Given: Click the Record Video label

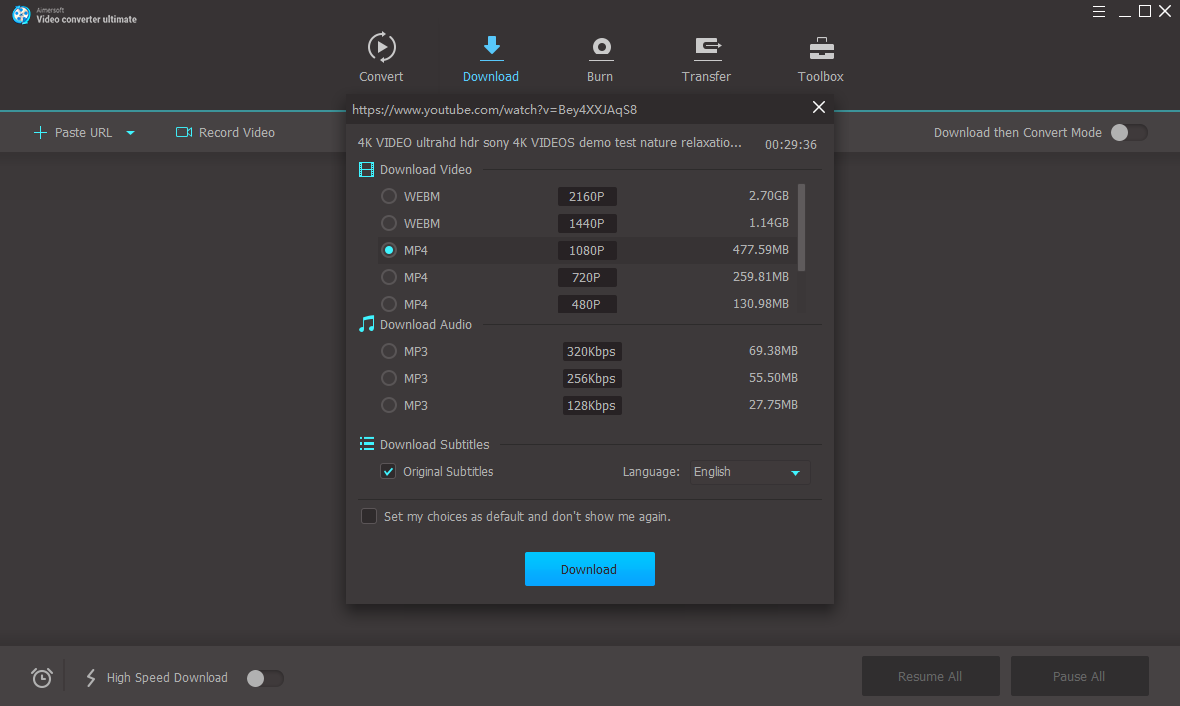Looking at the screenshot, I should (x=237, y=132).
